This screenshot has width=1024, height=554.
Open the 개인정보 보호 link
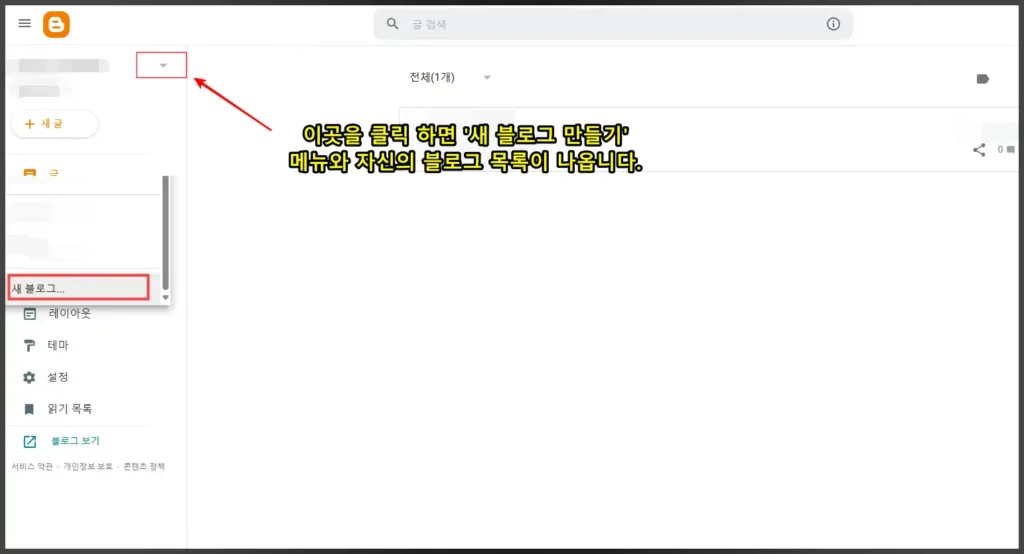[88, 466]
